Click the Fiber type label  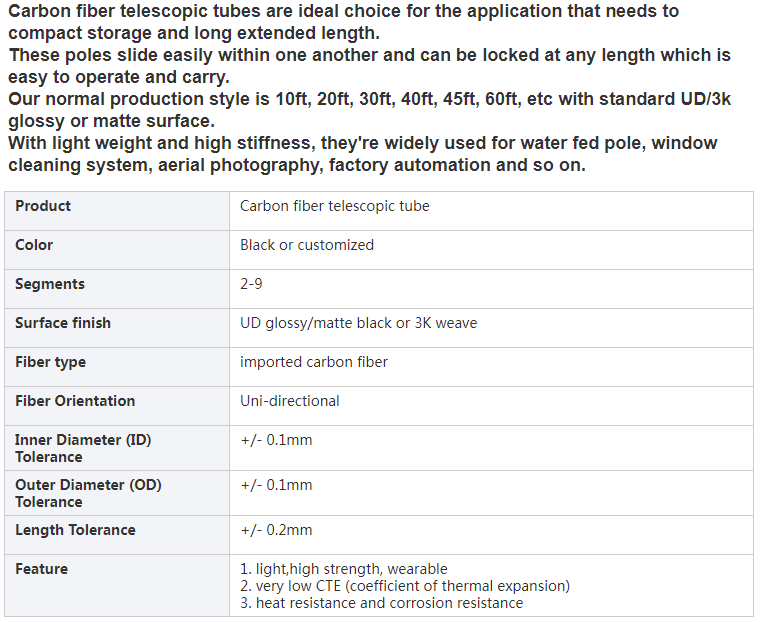[x=51, y=362]
